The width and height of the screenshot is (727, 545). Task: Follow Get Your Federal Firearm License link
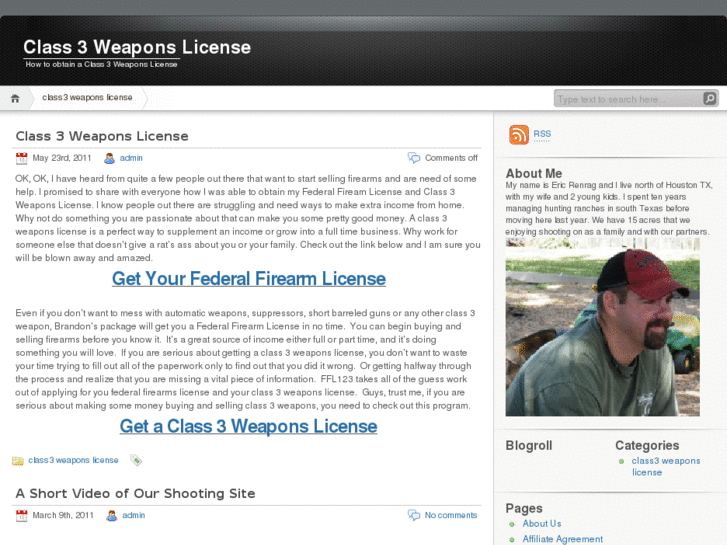pos(249,279)
